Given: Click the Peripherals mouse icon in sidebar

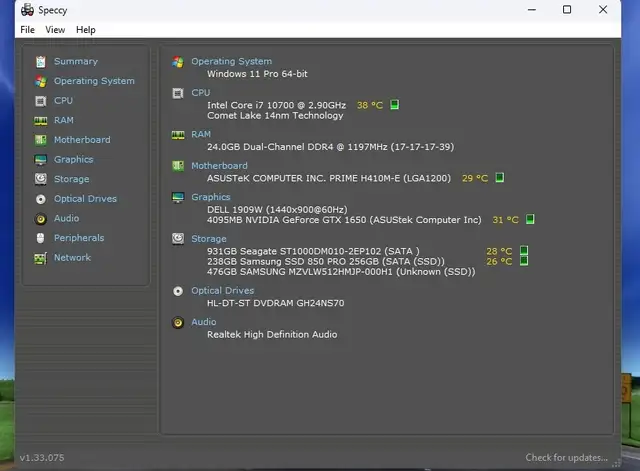Looking at the screenshot, I should [x=40, y=238].
